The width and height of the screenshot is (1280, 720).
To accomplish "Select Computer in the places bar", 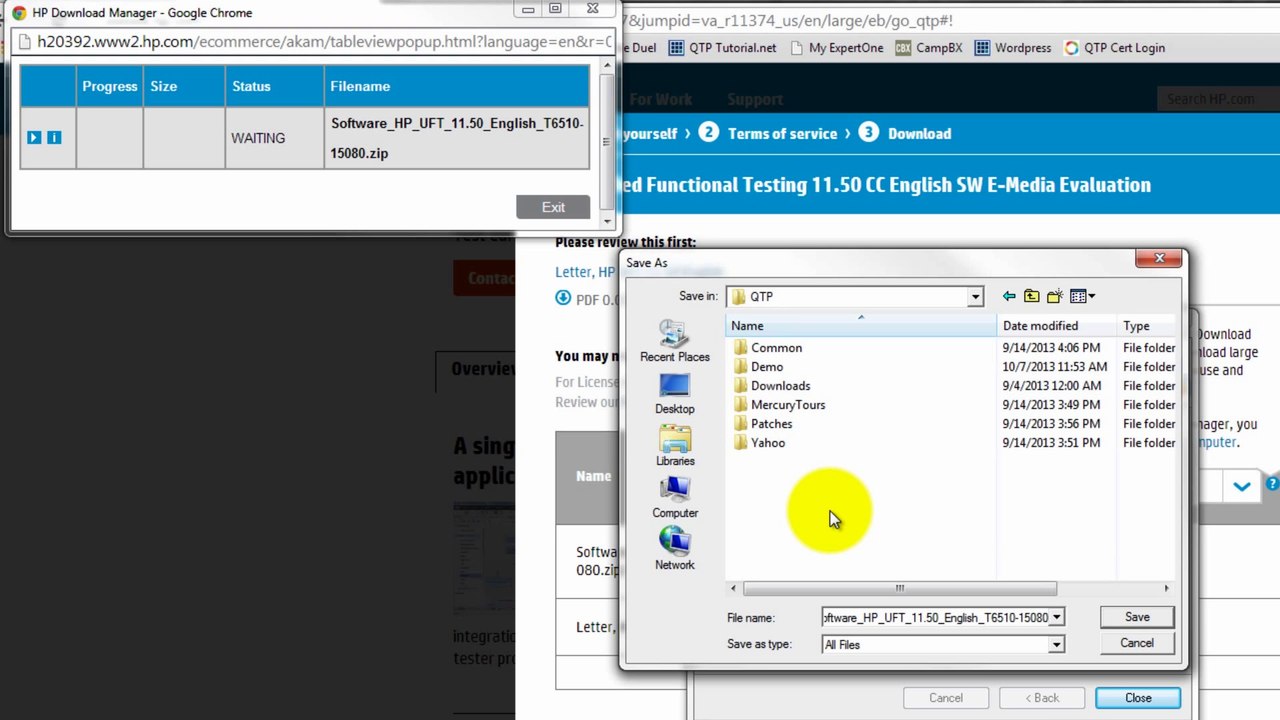I will coord(675,498).
